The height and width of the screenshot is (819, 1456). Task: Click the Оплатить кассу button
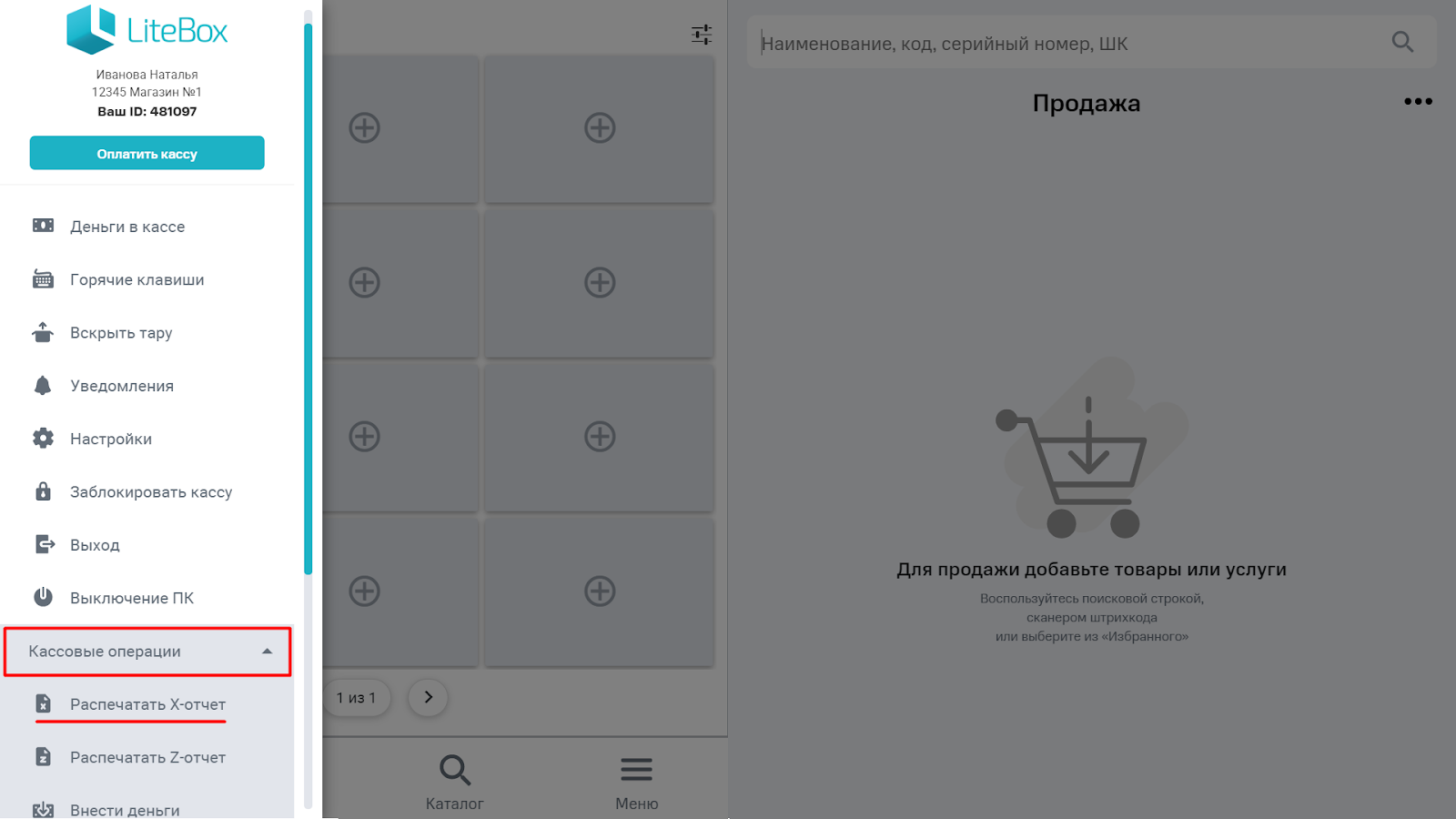[147, 153]
